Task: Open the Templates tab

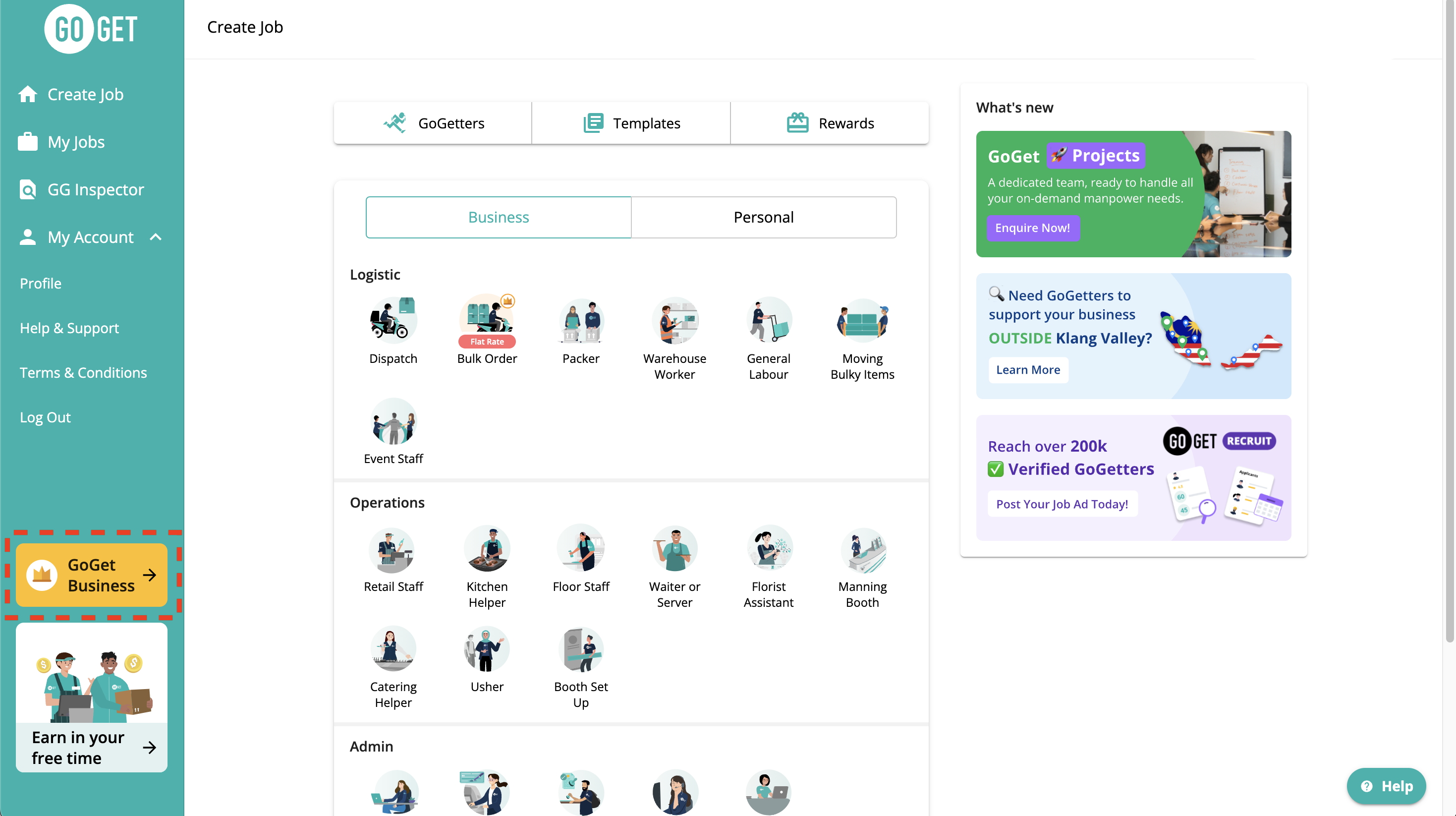Action: [631, 123]
